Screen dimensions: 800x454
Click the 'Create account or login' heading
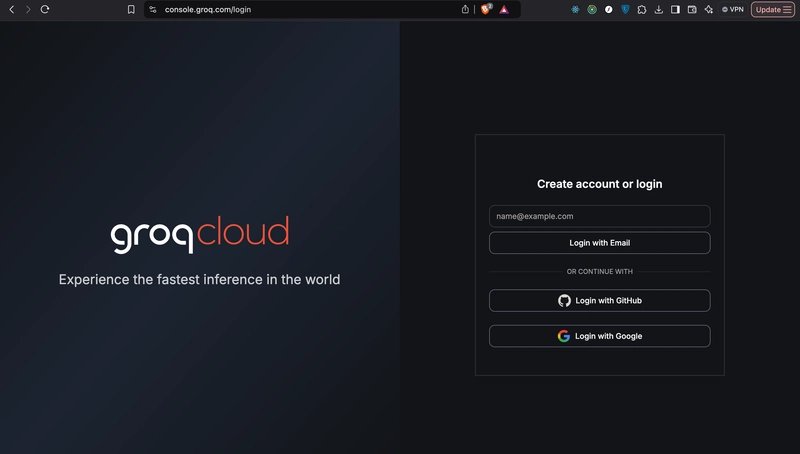(599, 184)
